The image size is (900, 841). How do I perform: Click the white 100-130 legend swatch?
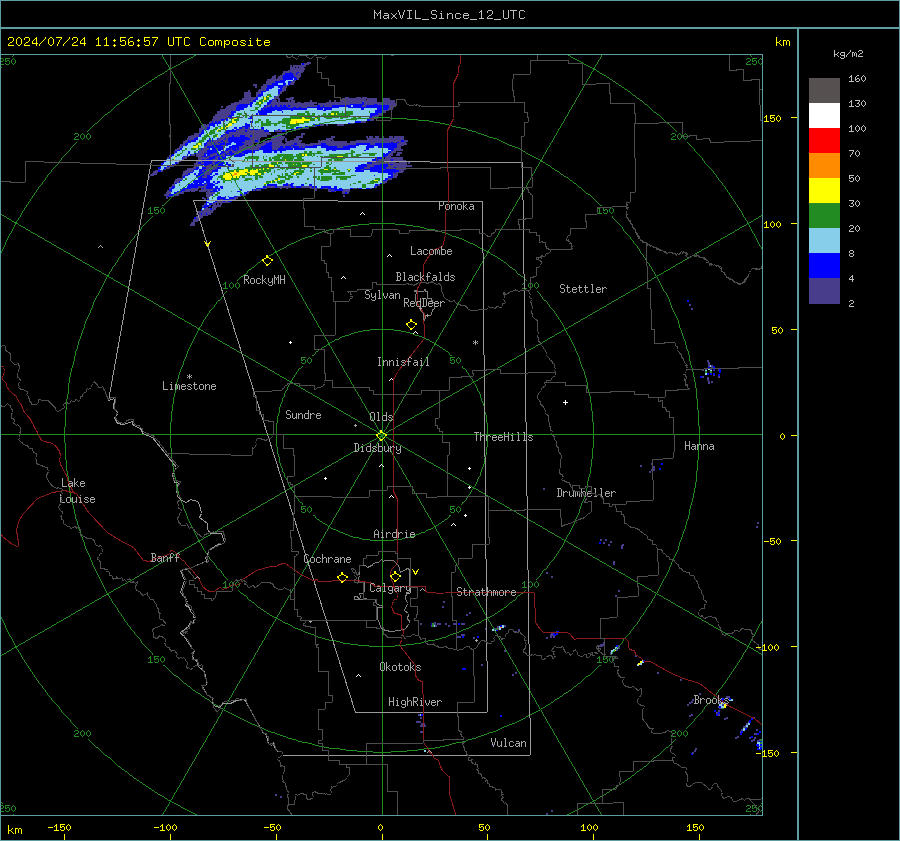click(x=824, y=116)
